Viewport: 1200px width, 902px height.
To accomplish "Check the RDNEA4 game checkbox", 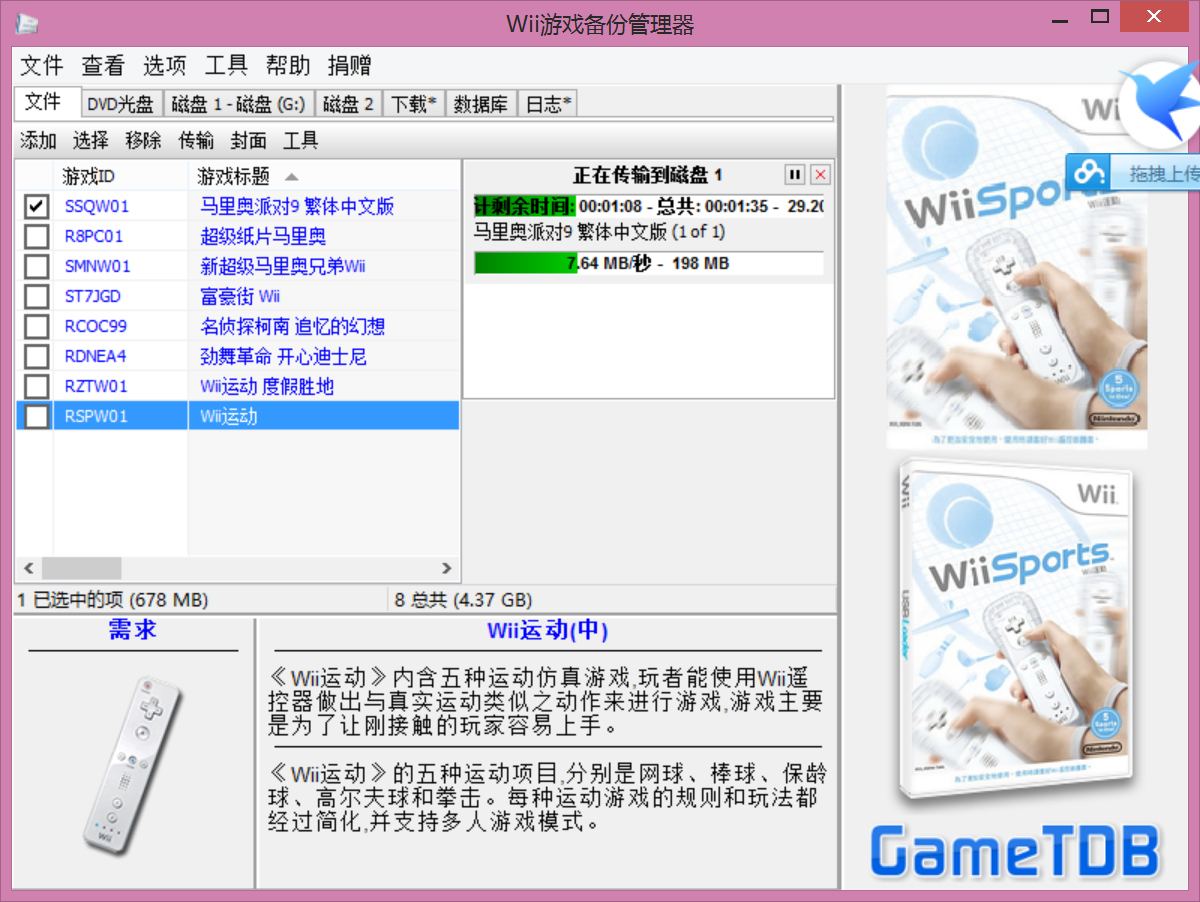I will click(x=37, y=356).
